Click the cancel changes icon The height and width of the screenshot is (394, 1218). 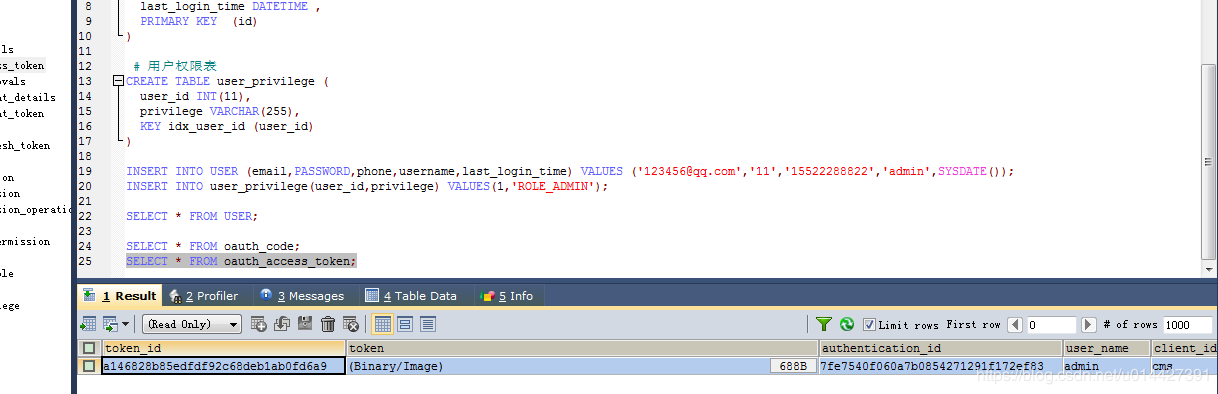[x=351, y=324]
